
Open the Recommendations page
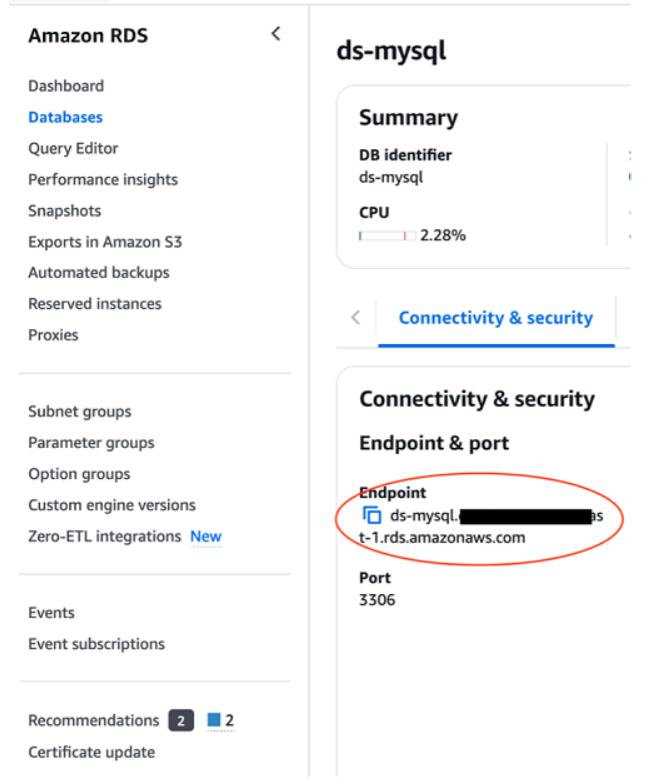coord(93,721)
